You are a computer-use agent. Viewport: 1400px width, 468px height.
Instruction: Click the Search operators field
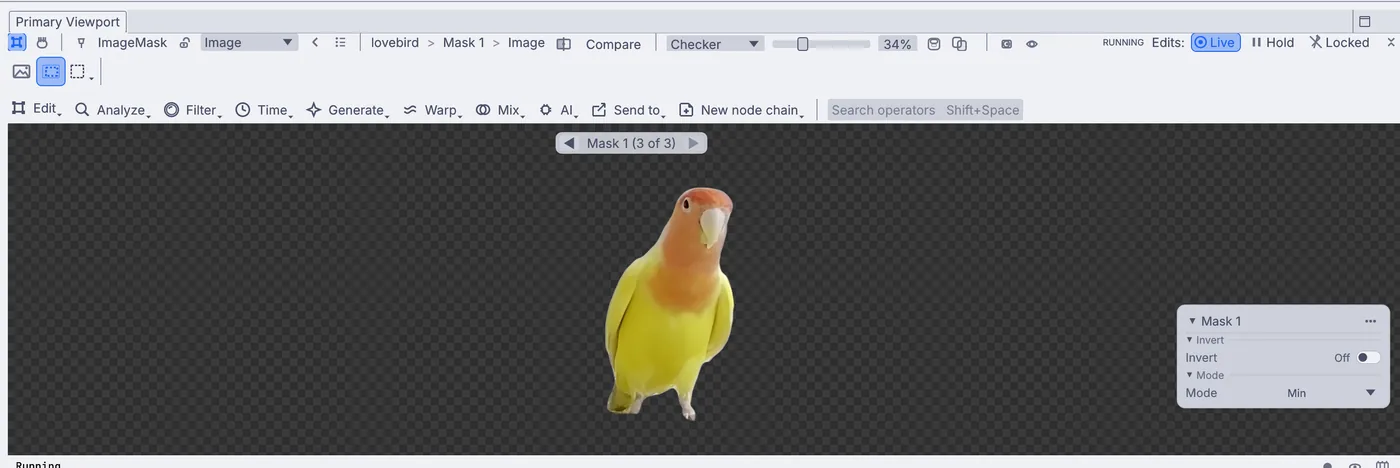click(925, 110)
